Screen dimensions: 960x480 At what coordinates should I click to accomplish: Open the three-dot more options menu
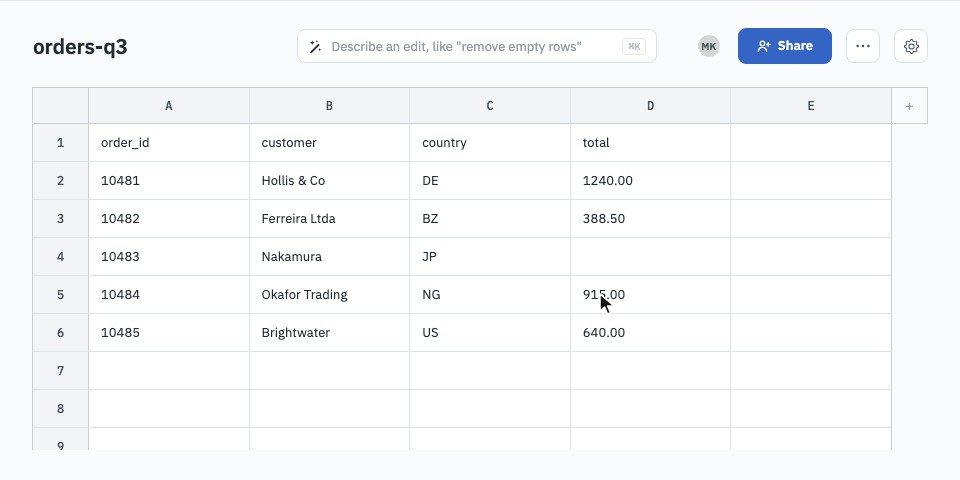[x=863, y=46]
